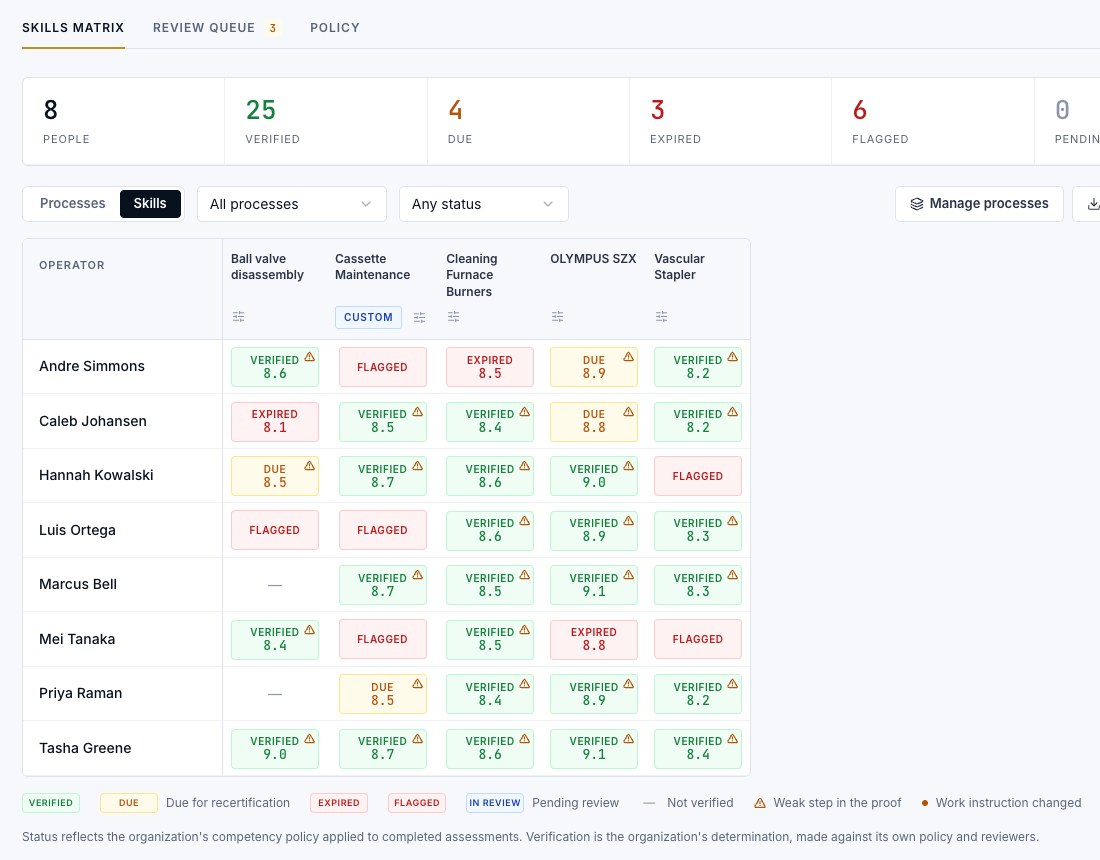
Task: Open Andre Simmons FLAGGED Cassette Maintenance cell
Action: tap(382, 367)
